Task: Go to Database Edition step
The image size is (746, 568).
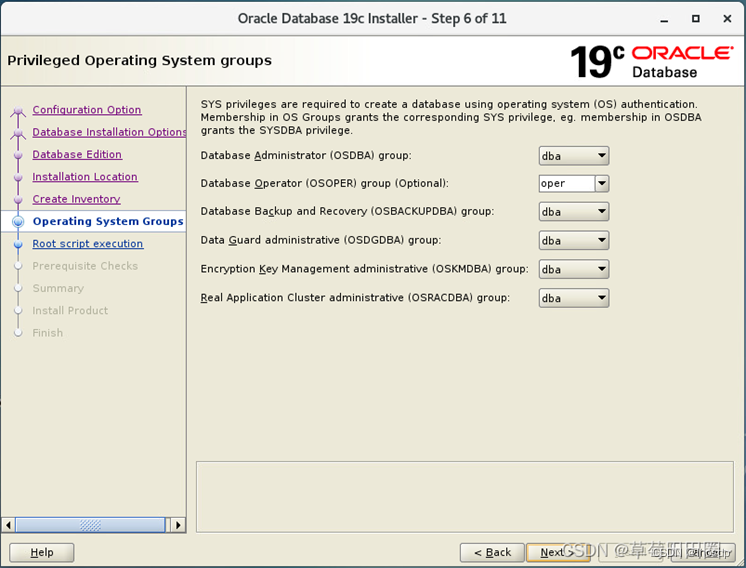Action: (77, 155)
